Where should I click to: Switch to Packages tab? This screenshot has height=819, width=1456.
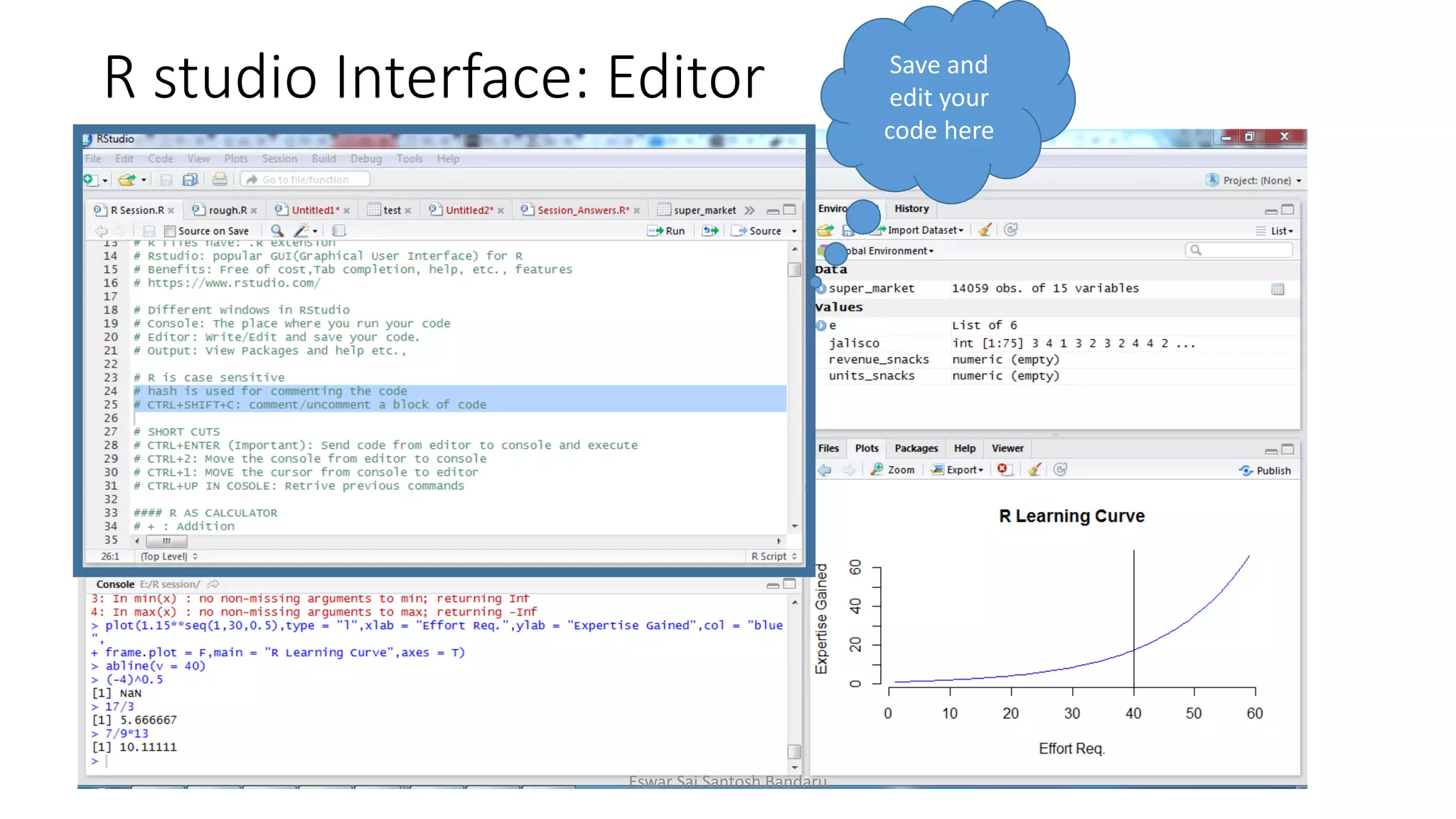(916, 449)
